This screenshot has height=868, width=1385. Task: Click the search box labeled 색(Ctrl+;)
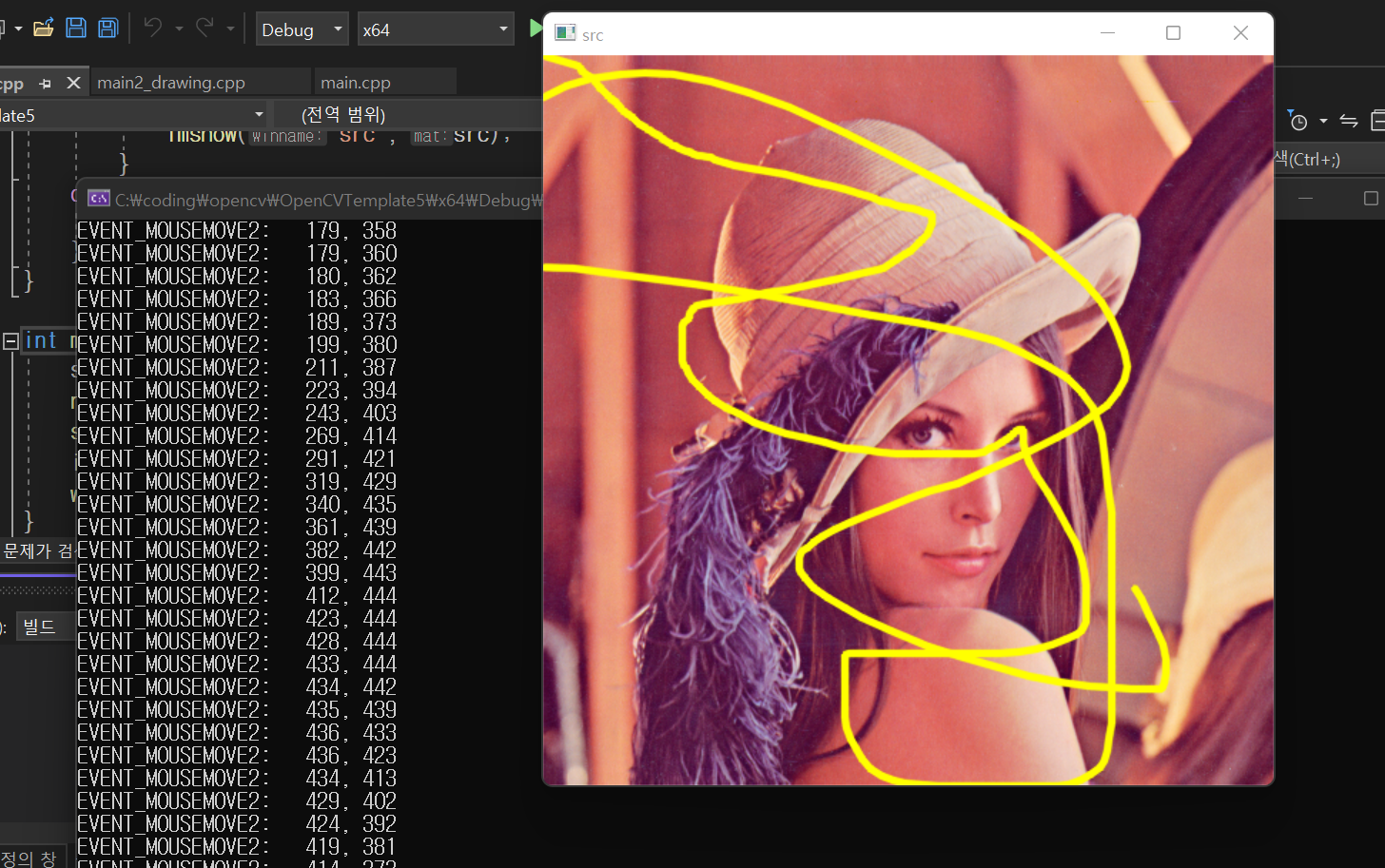click(x=1329, y=159)
